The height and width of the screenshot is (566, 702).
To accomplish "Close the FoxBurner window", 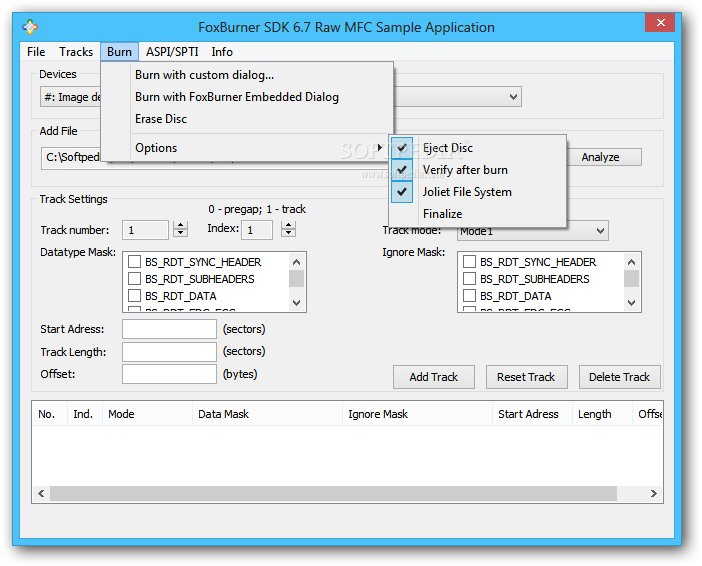I will (660, 22).
